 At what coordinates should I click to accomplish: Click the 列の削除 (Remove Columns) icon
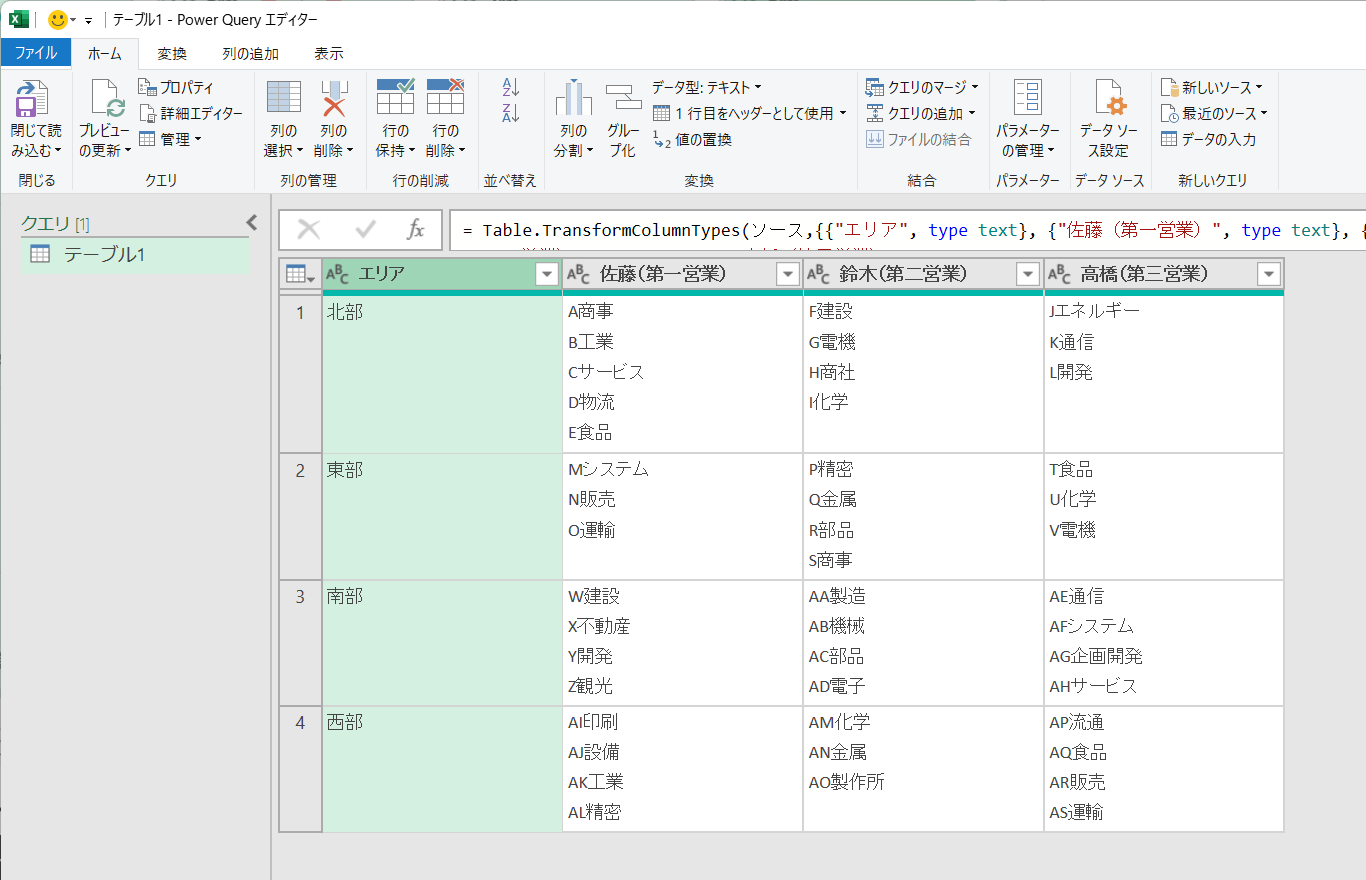coord(332,113)
